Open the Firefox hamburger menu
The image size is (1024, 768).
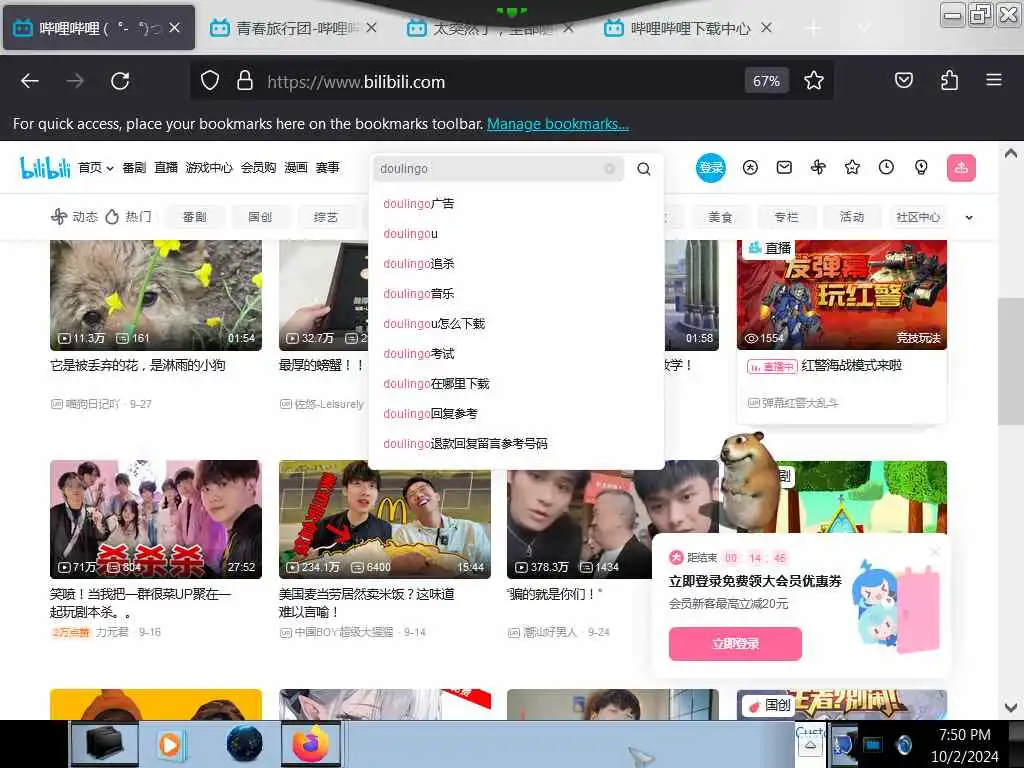994,80
